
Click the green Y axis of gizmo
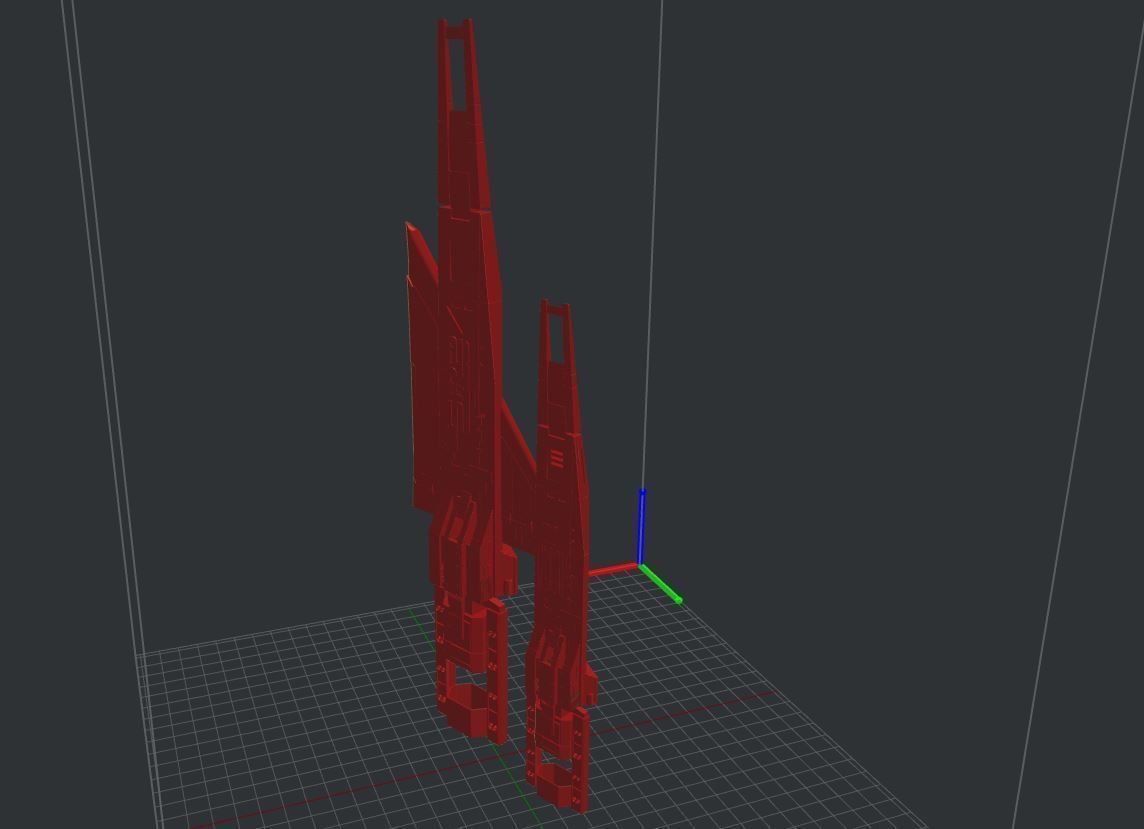(x=662, y=584)
